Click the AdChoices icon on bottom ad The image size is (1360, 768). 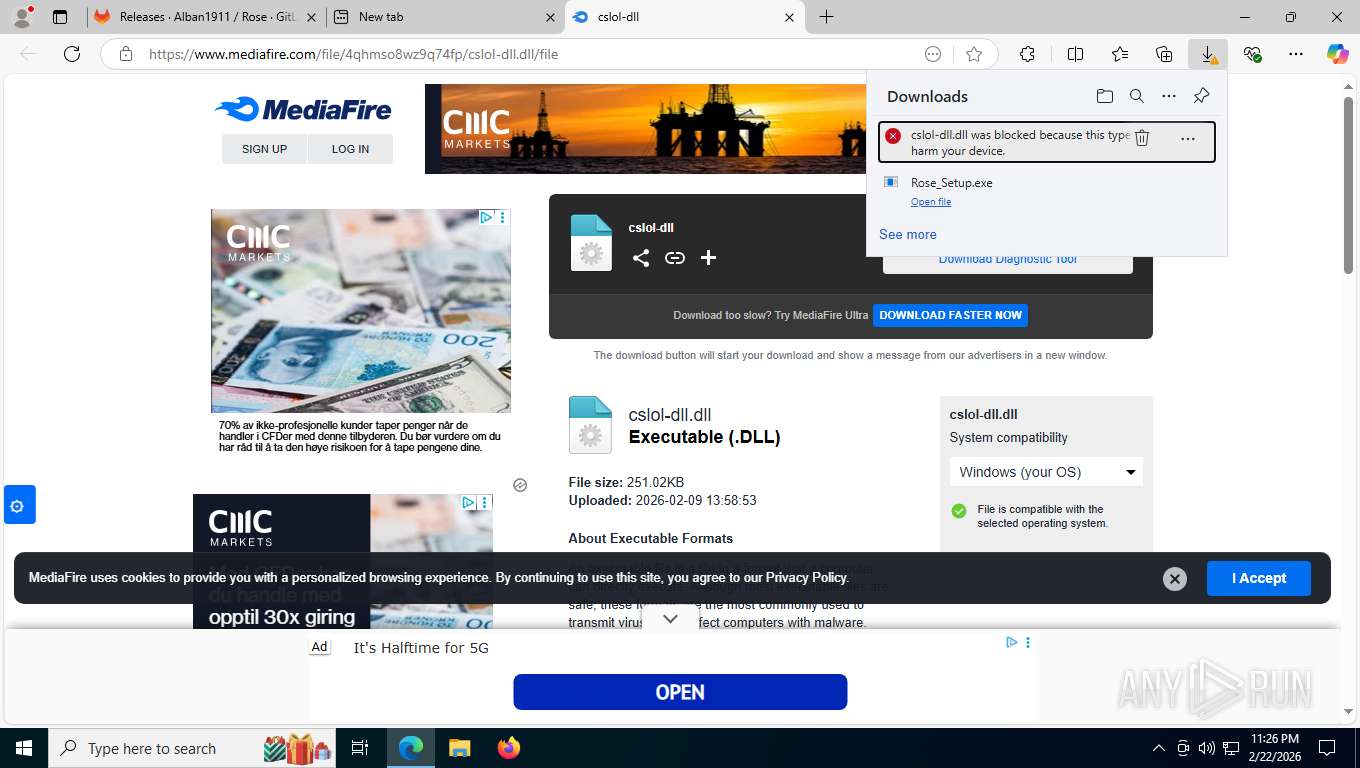(1012, 643)
